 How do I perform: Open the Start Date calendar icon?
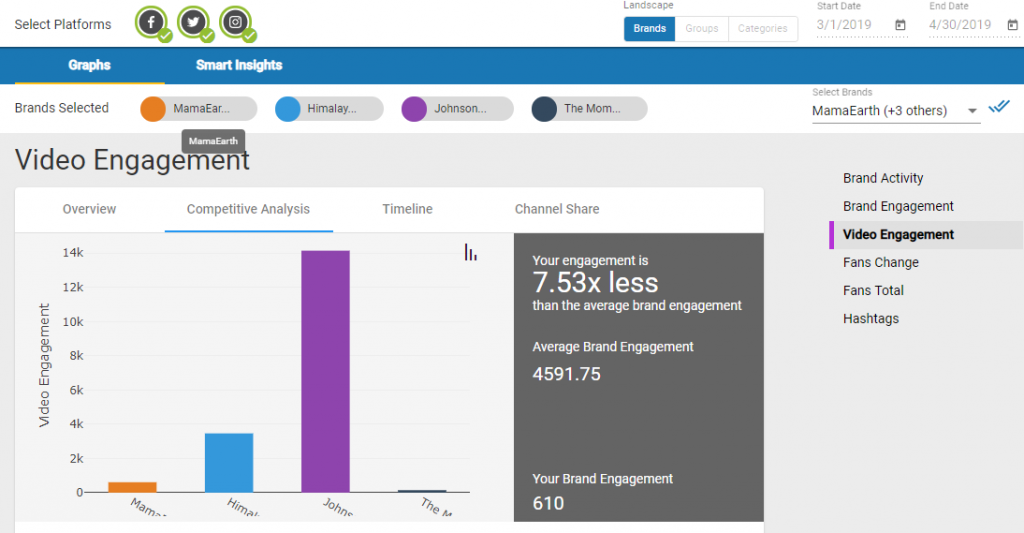[x=900, y=25]
